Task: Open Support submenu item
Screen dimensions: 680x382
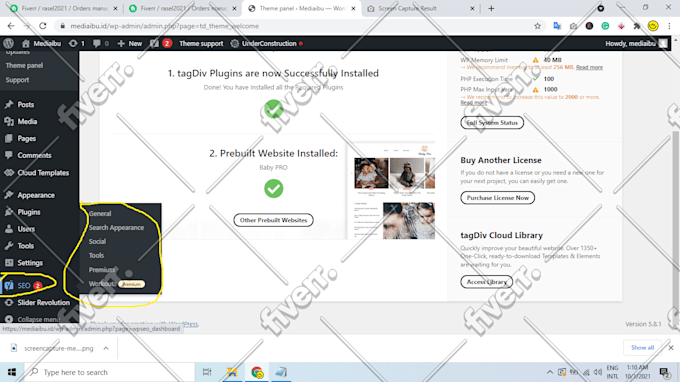Action: coord(17,80)
